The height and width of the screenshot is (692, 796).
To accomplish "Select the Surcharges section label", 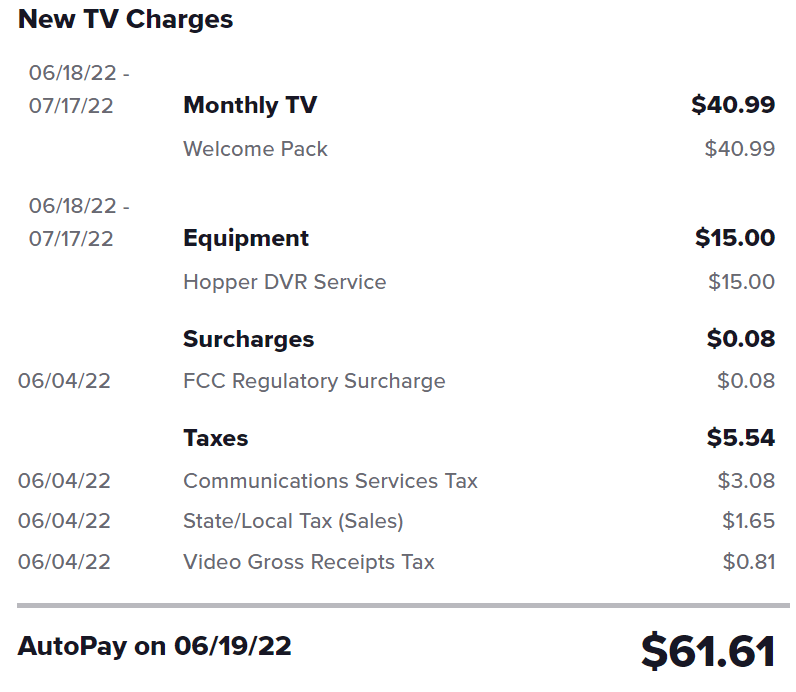I will point(249,339).
